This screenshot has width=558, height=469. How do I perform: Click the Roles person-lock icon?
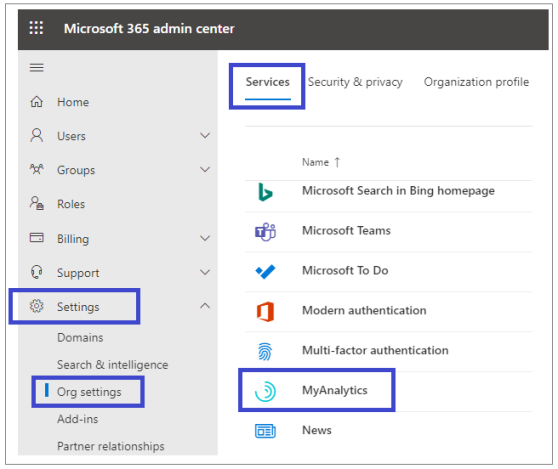tap(37, 204)
